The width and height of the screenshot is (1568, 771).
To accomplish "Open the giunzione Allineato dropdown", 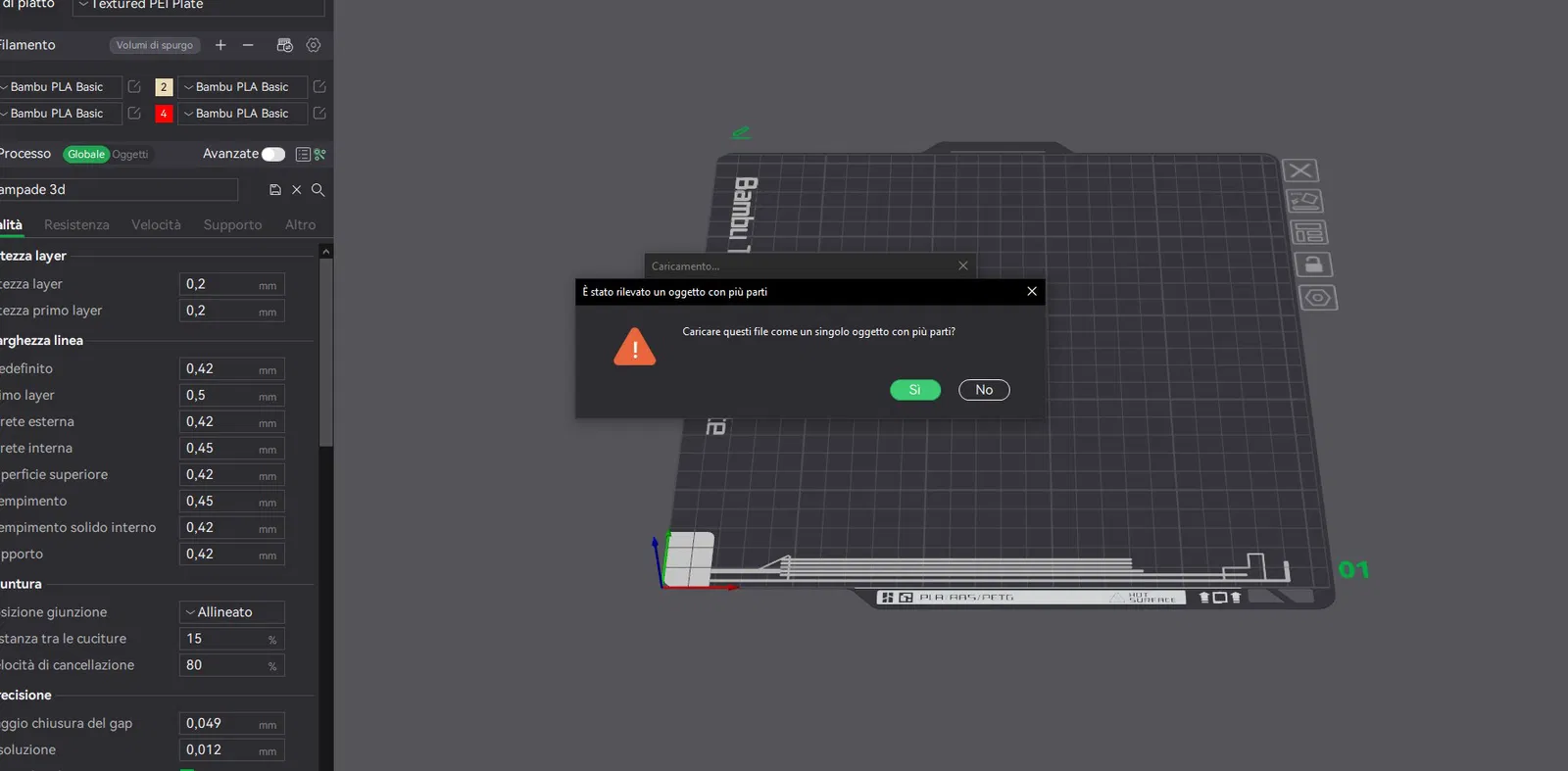I will (x=232, y=612).
